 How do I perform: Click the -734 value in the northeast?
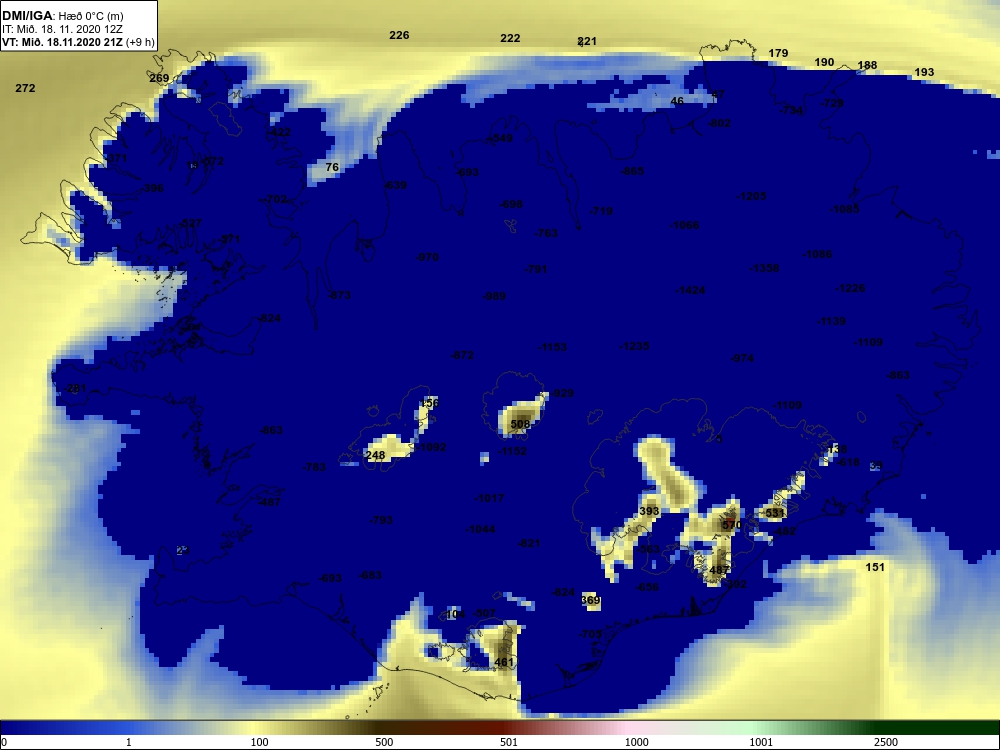tap(791, 110)
